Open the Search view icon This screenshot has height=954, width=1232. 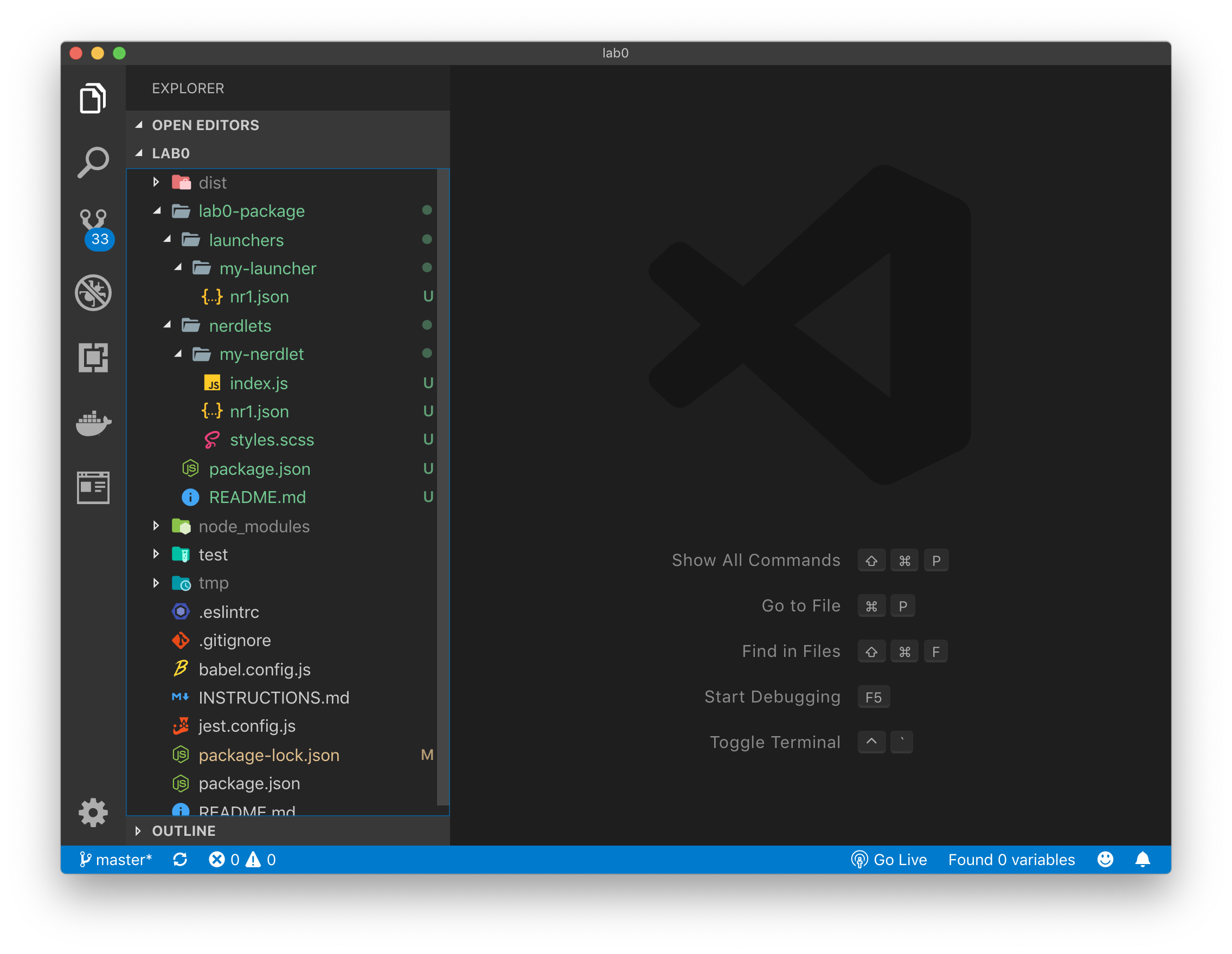tap(93, 164)
